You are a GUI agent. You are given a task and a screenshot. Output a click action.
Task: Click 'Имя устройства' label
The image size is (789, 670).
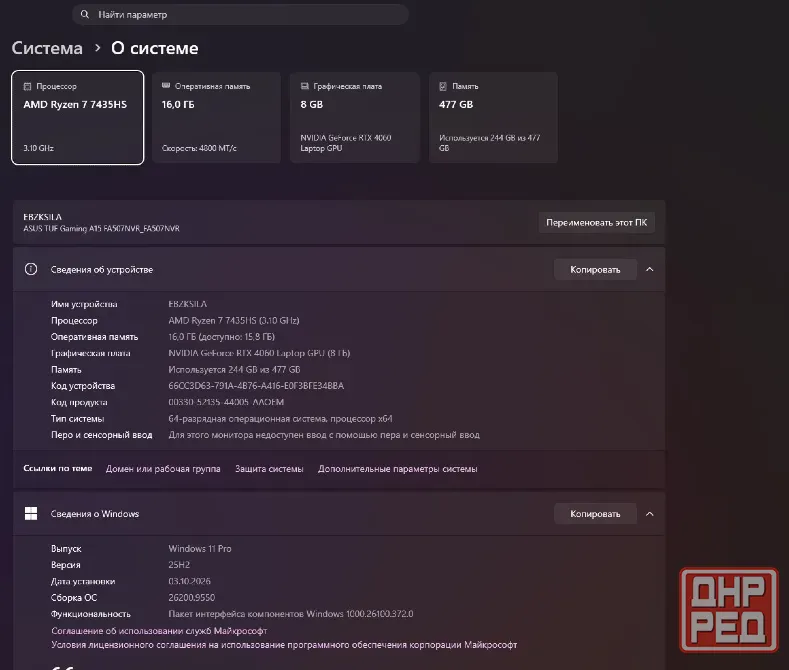coord(84,304)
